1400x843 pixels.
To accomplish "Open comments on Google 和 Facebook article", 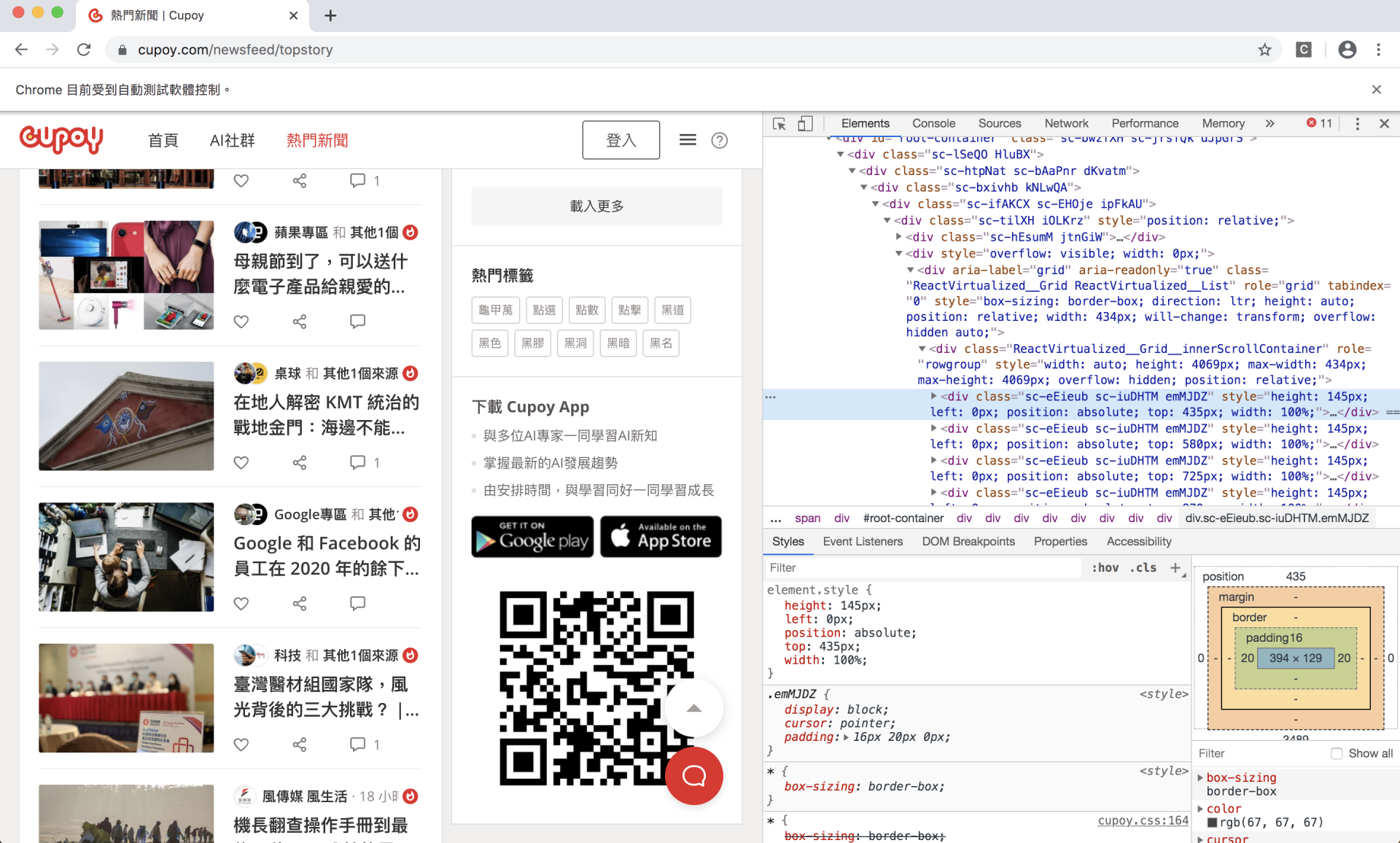I will click(x=357, y=603).
